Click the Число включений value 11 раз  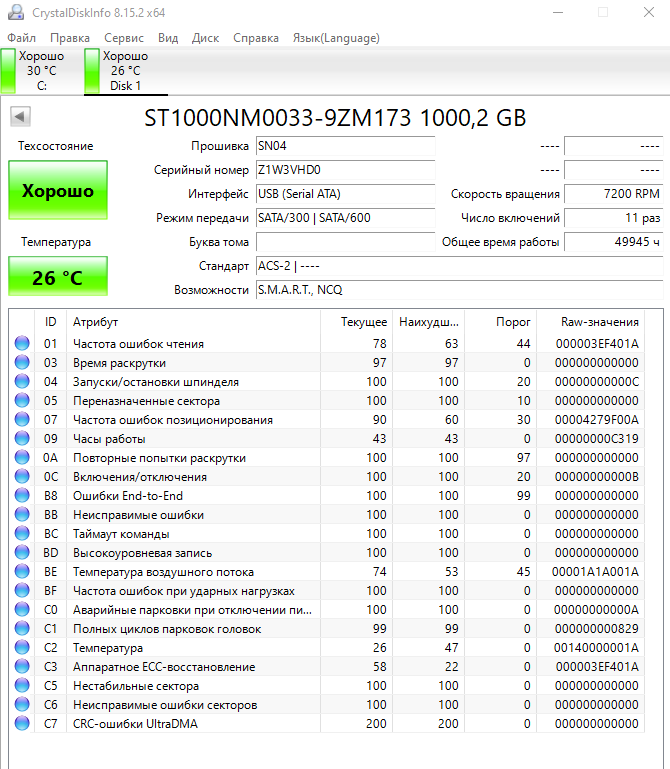coord(614,218)
